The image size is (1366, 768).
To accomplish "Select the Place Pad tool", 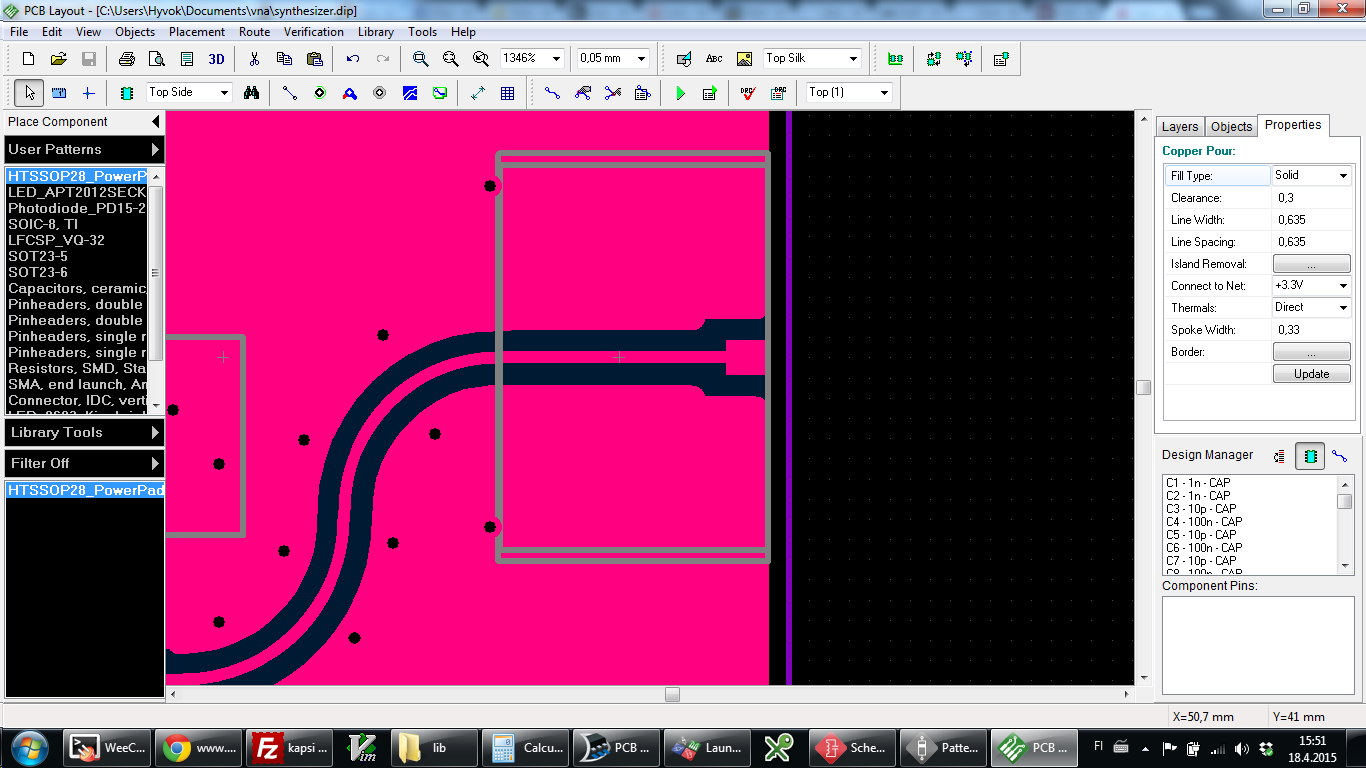I will [319, 93].
